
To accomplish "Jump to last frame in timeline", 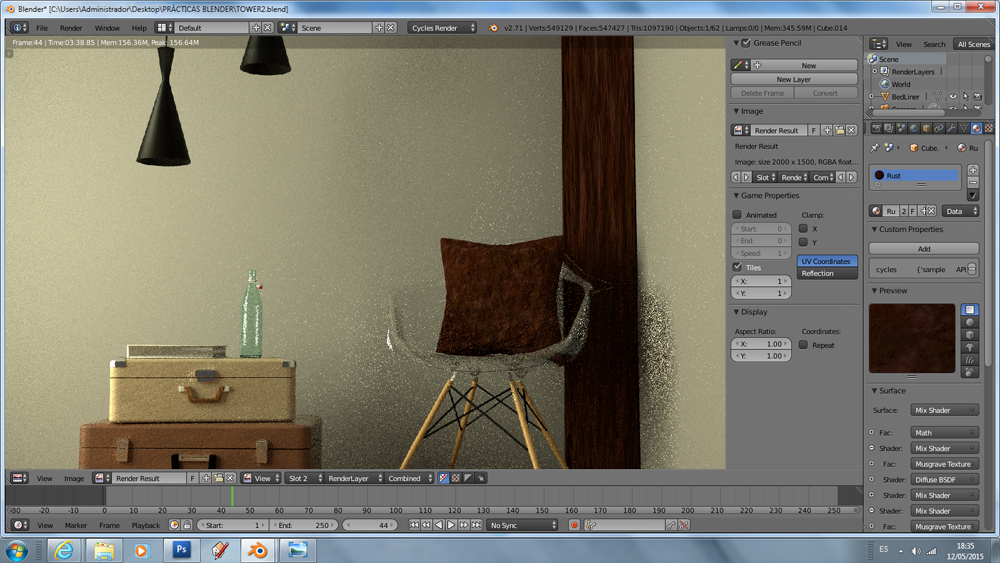I will point(476,525).
